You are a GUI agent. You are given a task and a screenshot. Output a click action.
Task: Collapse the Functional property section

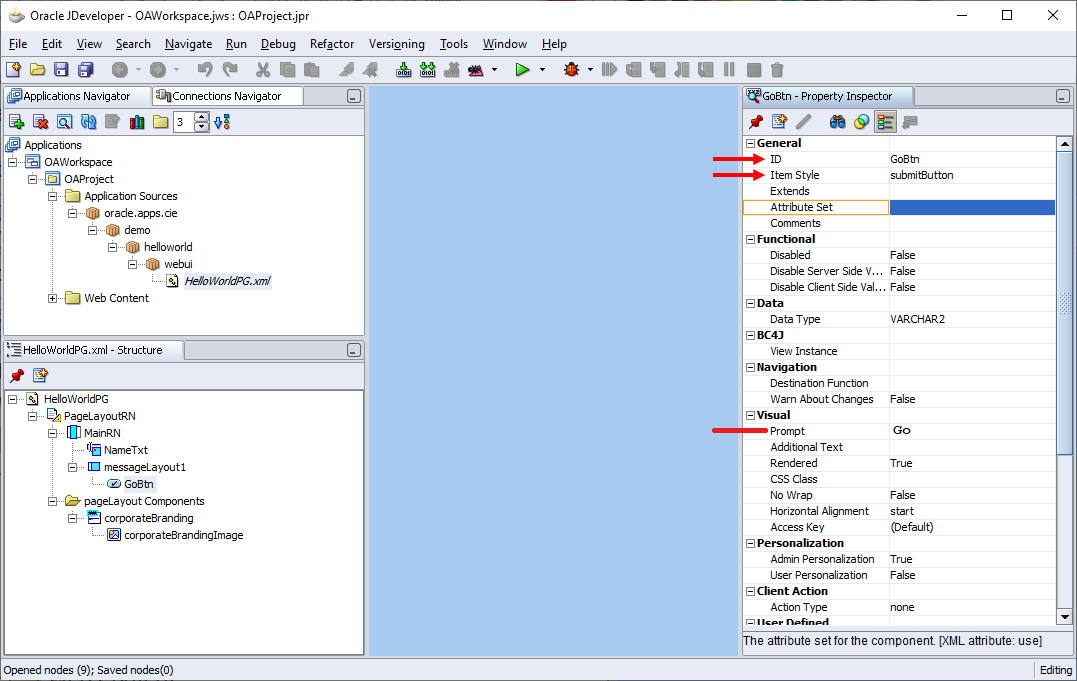[751, 239]
